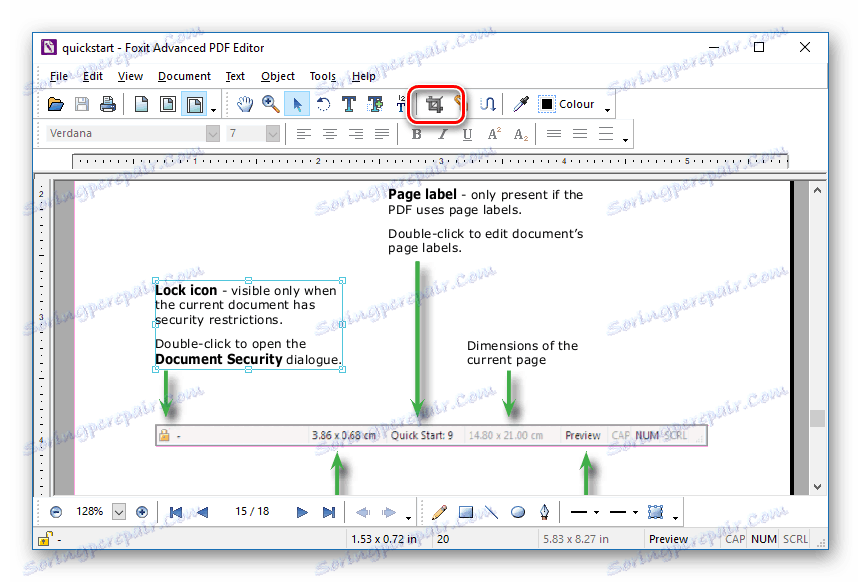Set medium line spacing
Image resolution: width=861 pixels, height=582 pixels.
580,133
